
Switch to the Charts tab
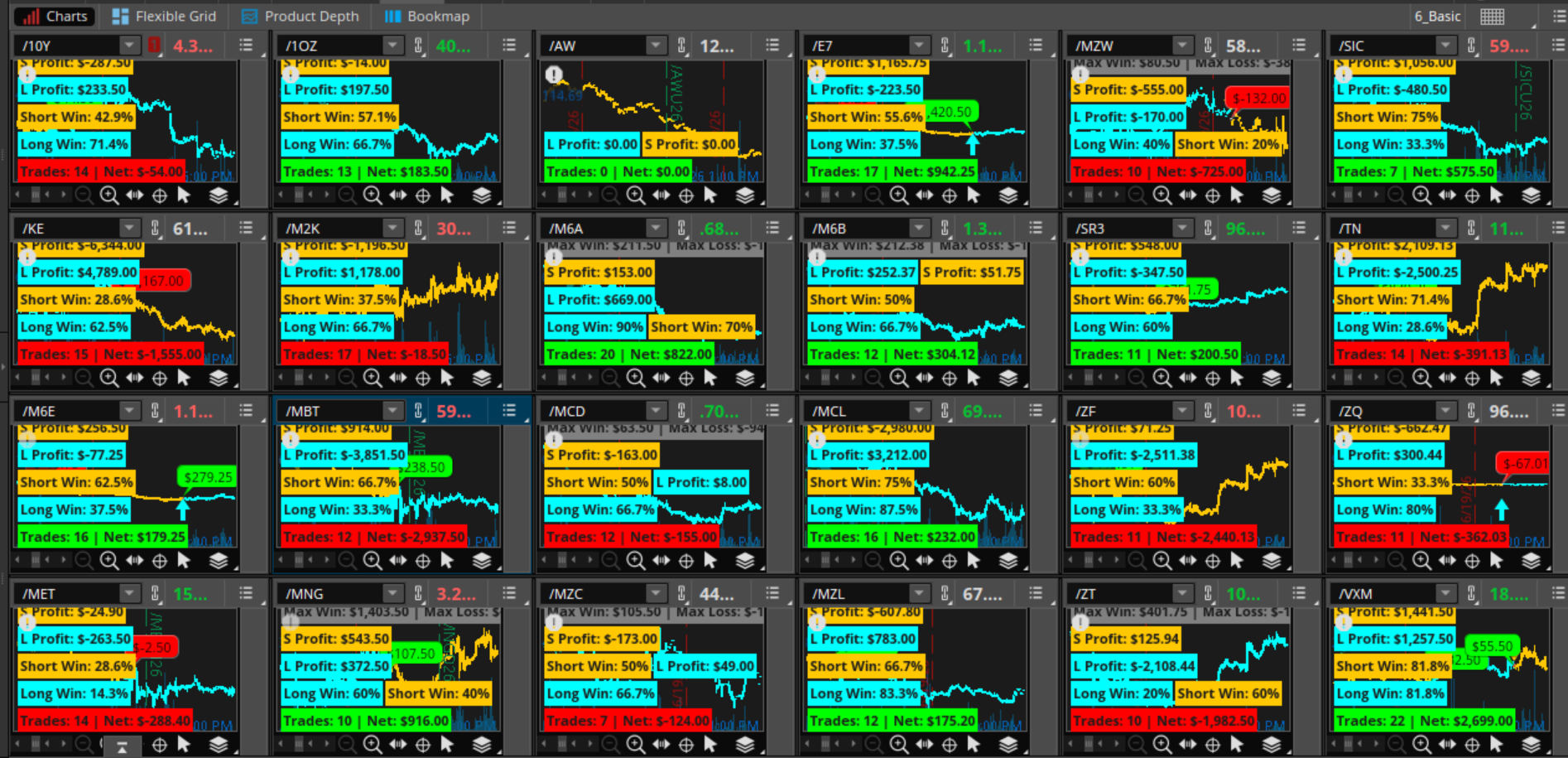[55, 16]
